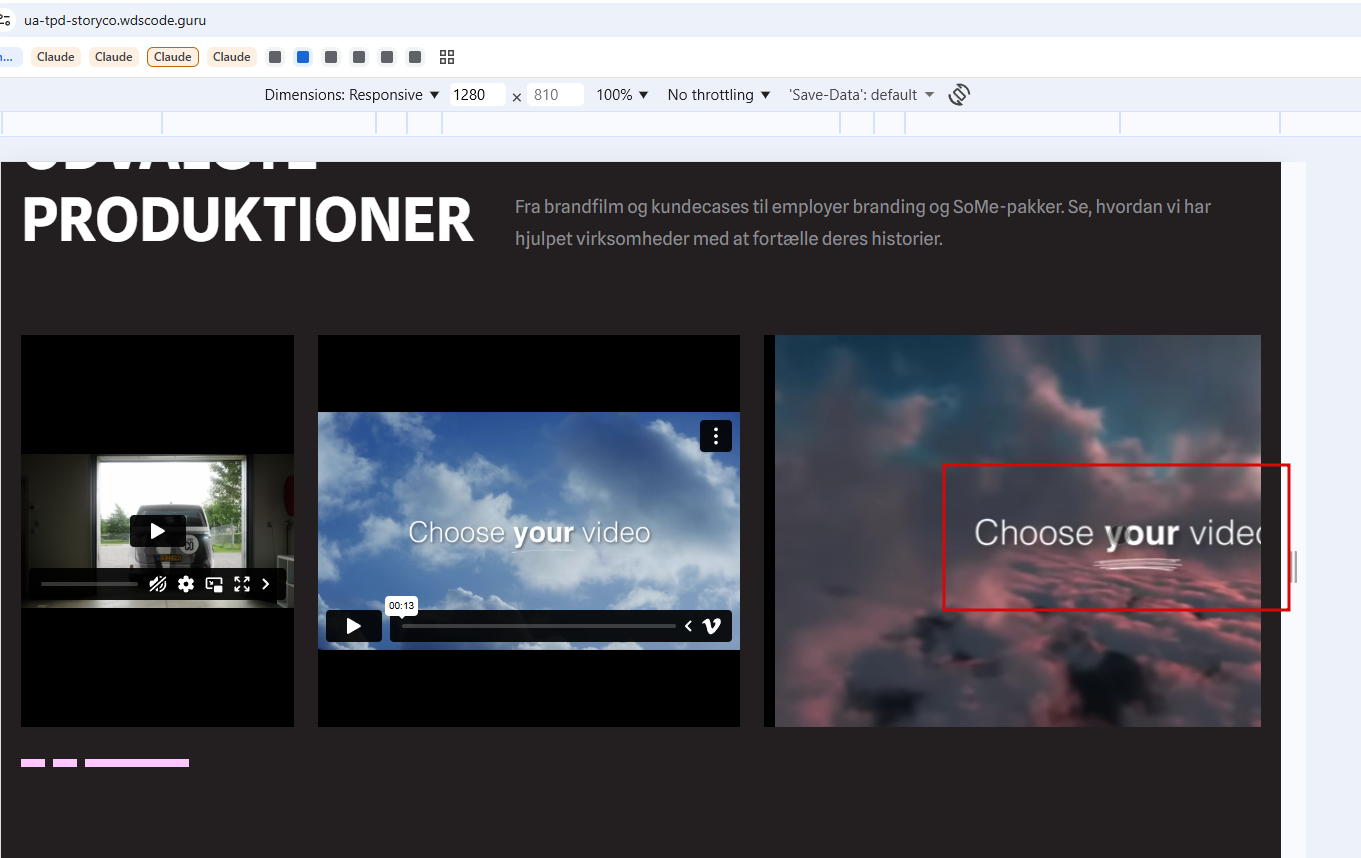The image size is (1361, 858).
Task: Click the grid icon in the bookmarks bar
Action: [447, 57]
